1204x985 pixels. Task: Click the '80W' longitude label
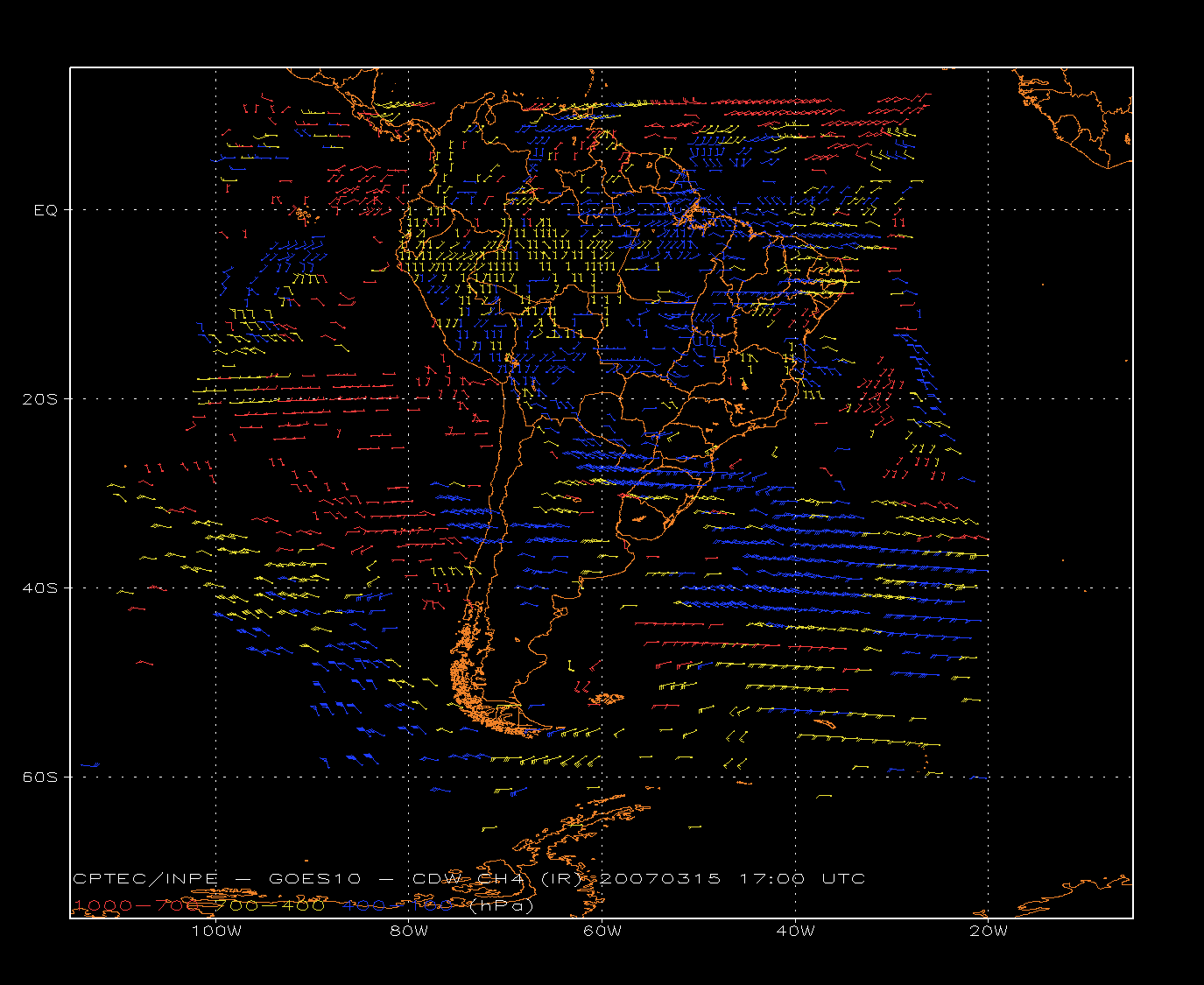(x=409, y=931)
